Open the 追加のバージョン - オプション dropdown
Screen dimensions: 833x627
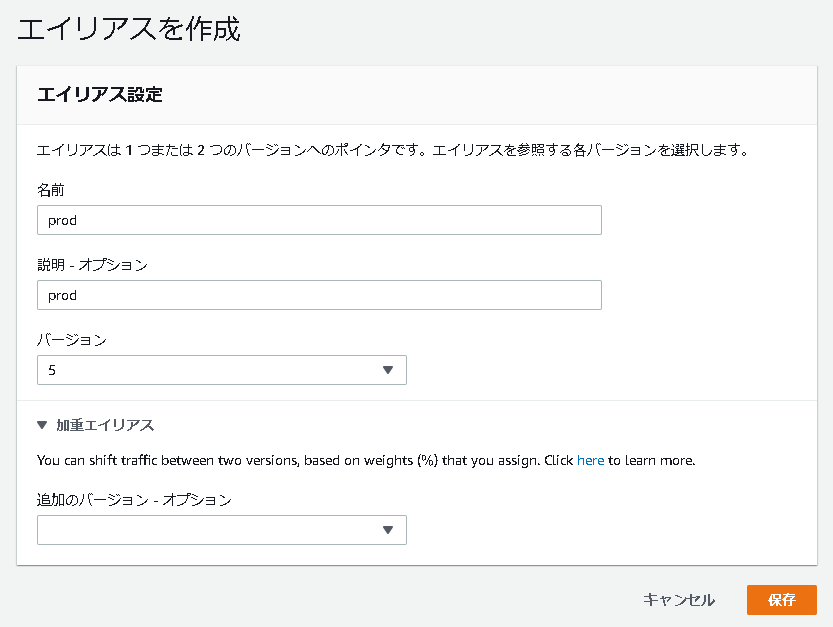click(222, 530)
